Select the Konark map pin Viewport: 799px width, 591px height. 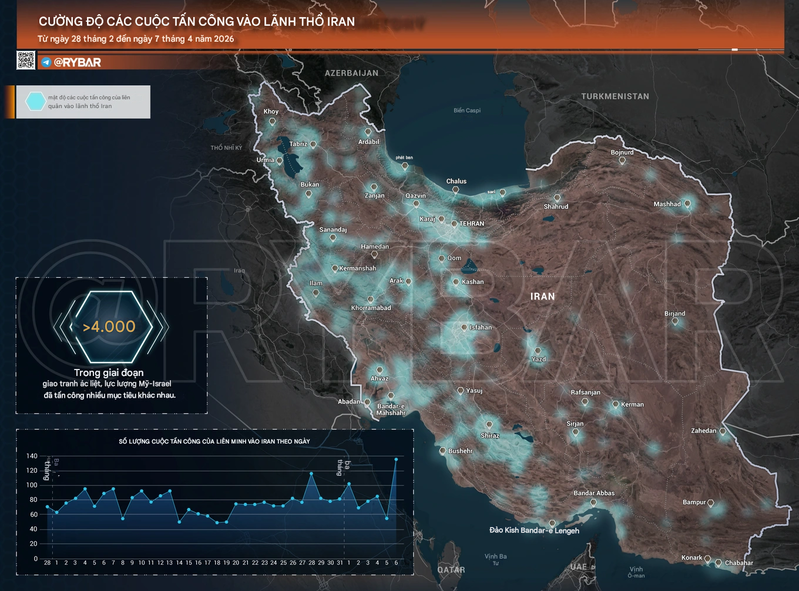pyautogui.click(x=707, y=559)
